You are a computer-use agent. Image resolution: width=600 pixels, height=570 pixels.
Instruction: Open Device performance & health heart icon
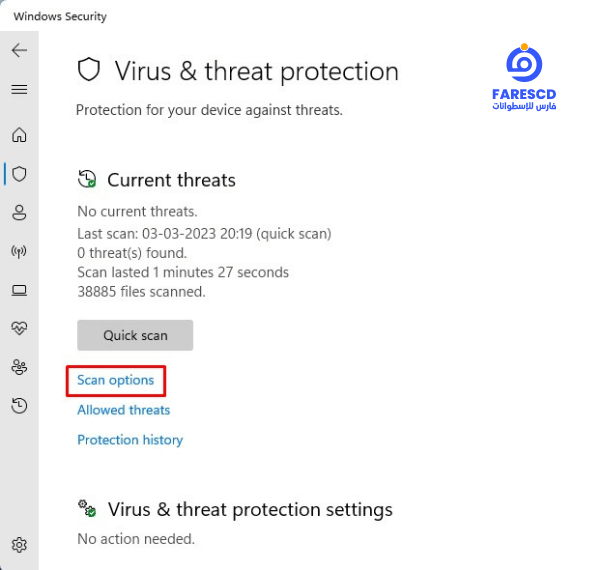(x=19, y=328)
